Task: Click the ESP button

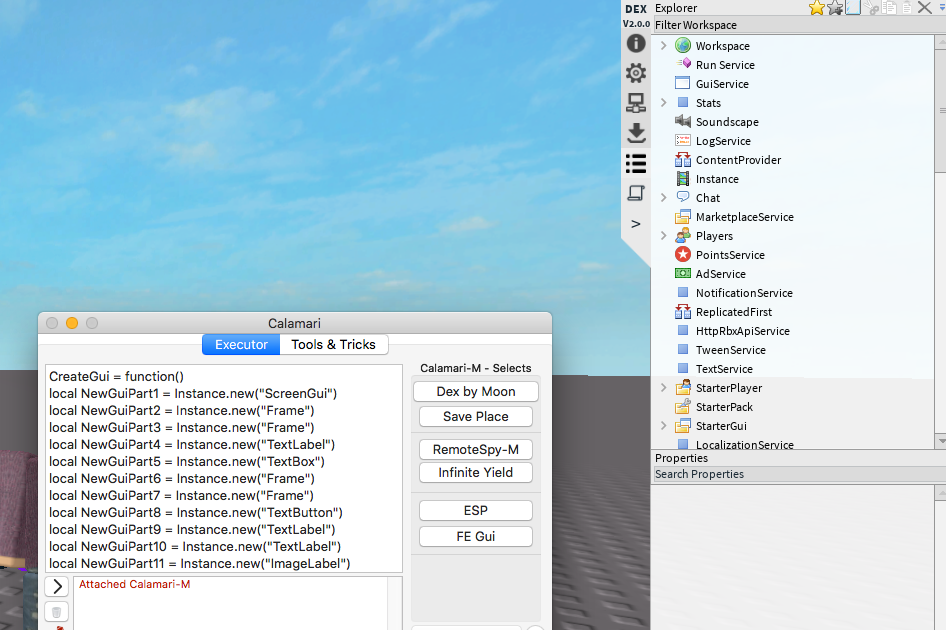Action: coord(475,511)
